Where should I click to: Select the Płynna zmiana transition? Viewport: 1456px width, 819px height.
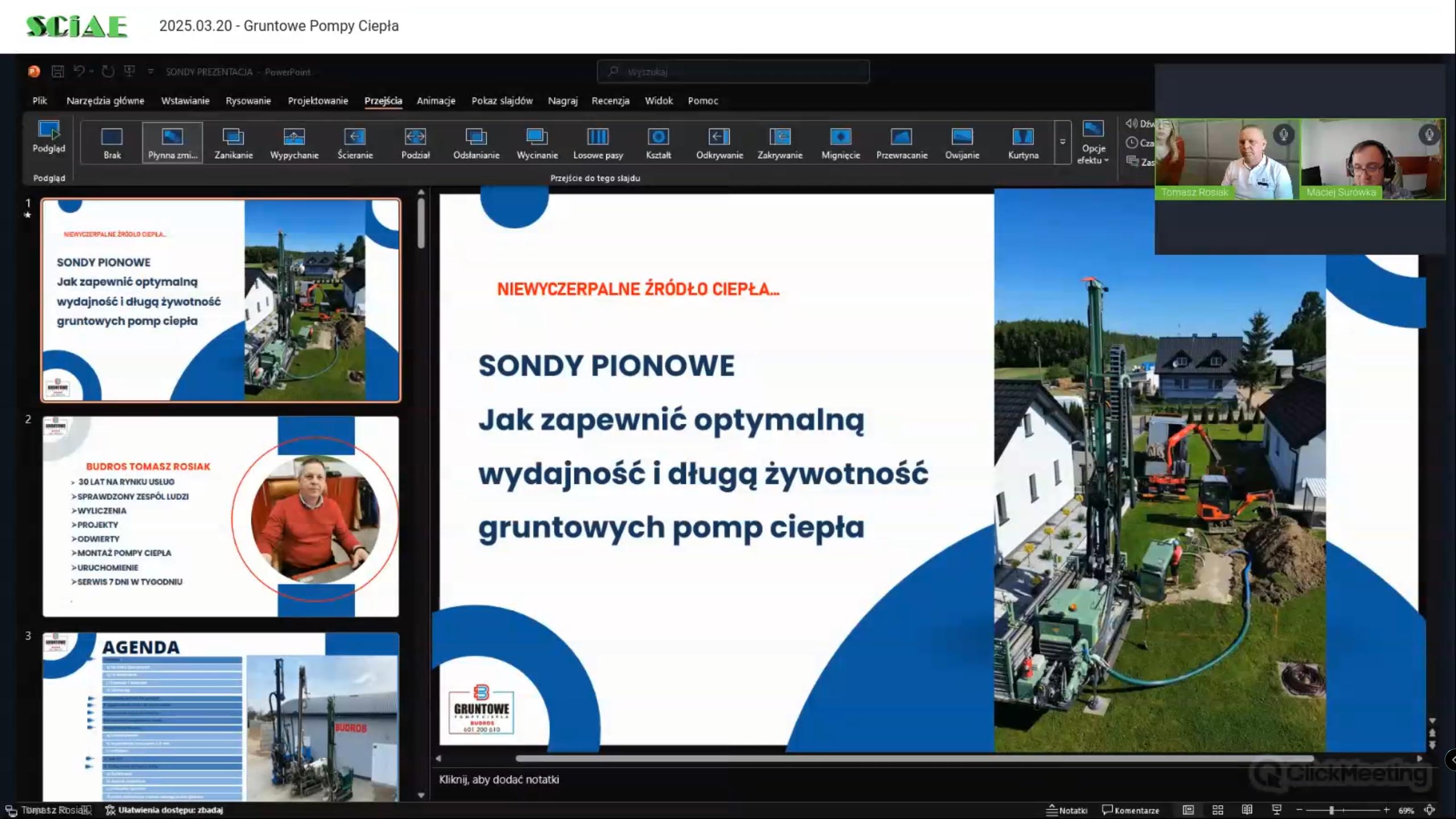[173, 143]
